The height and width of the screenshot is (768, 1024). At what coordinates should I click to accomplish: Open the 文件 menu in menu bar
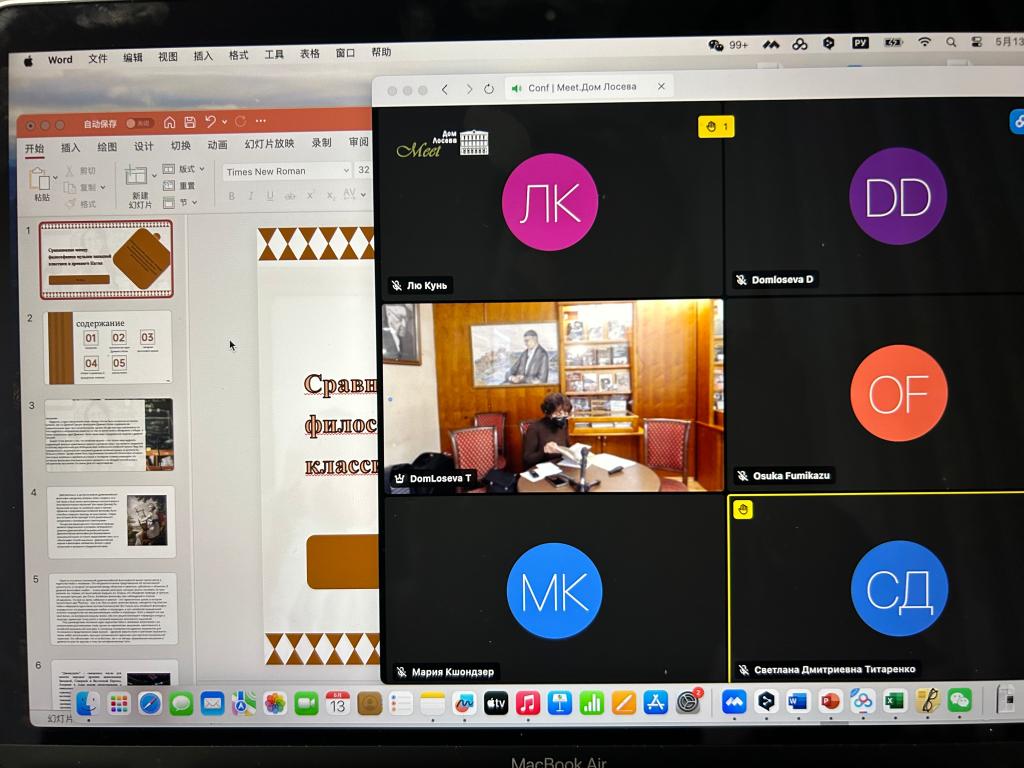coord(98,59)
